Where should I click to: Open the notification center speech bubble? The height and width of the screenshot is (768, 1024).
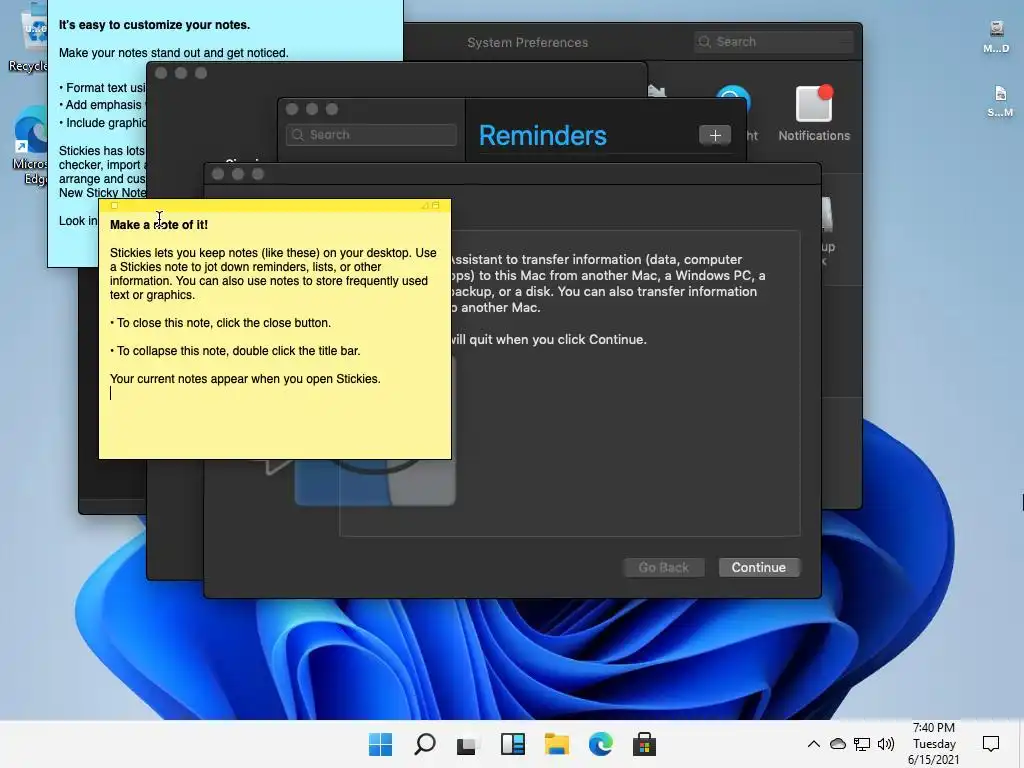pyautogui.click(x=991, y=744)
